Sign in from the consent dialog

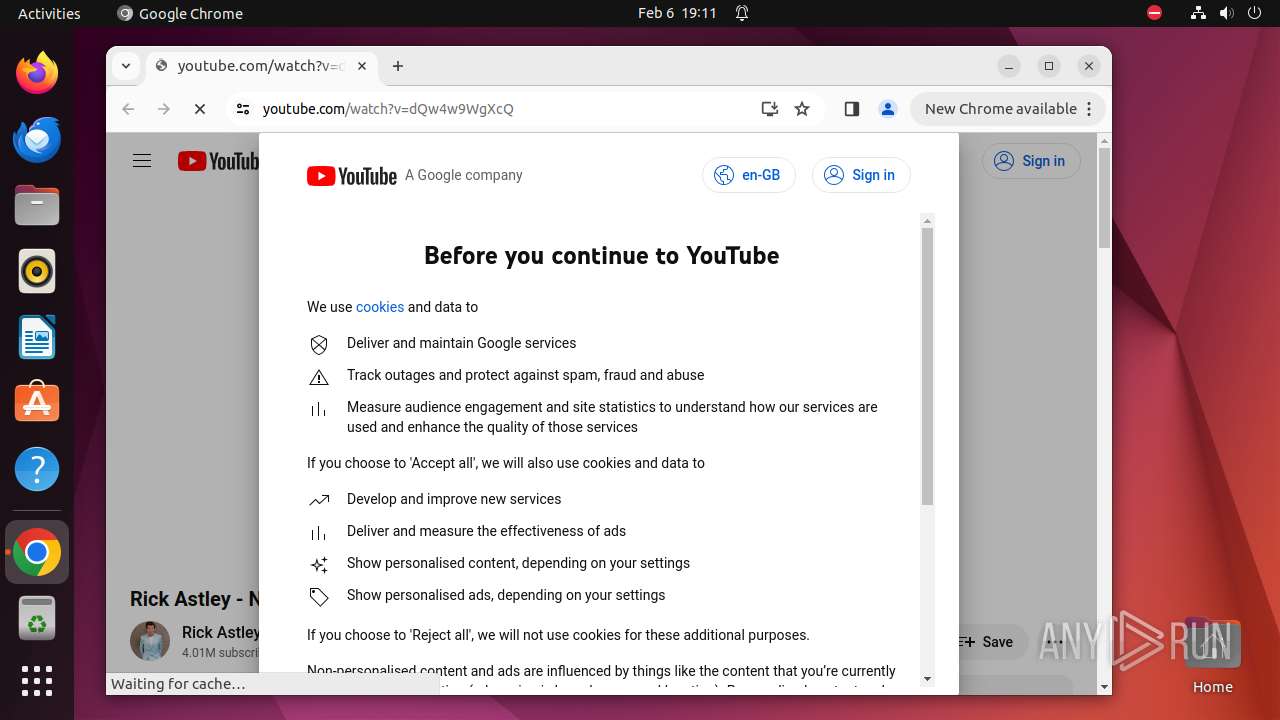(861, 175)
